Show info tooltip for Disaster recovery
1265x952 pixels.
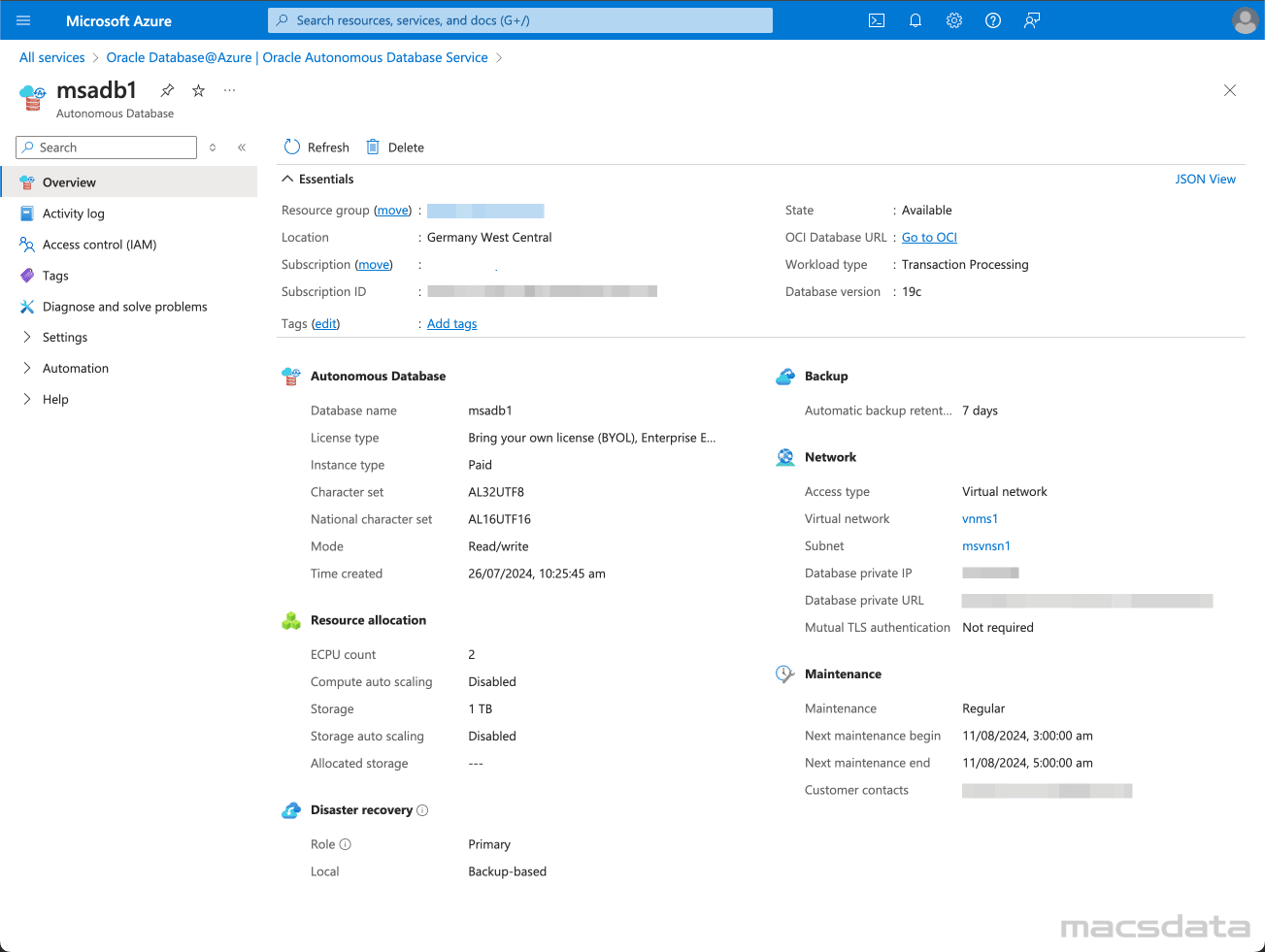(x=422, y=810)
